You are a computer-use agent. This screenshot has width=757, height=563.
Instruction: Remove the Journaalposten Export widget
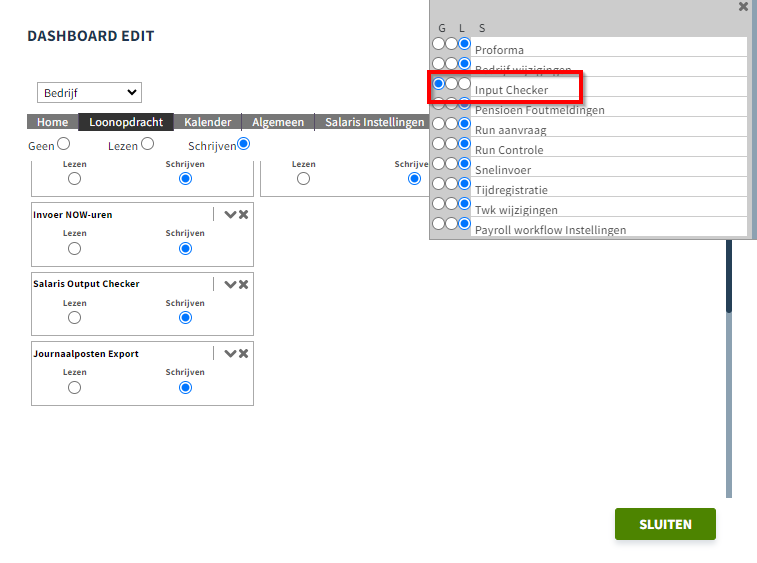[243, 353]
